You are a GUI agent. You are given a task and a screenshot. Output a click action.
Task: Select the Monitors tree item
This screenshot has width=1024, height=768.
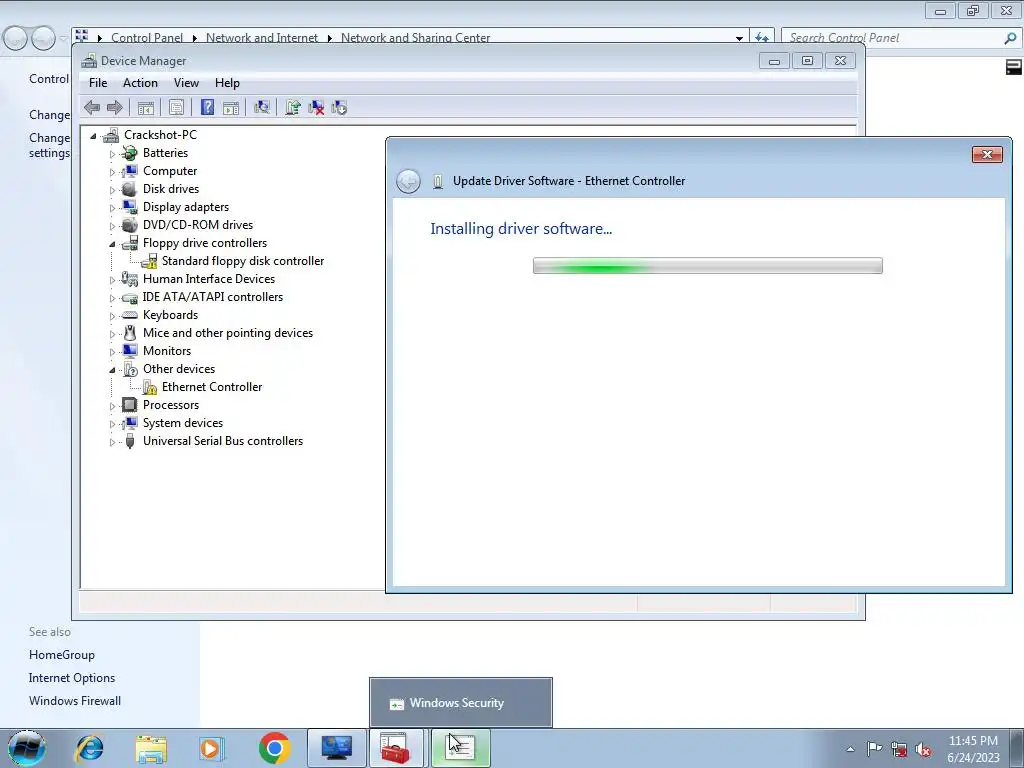pyautogui.click(x=167, y=351)
